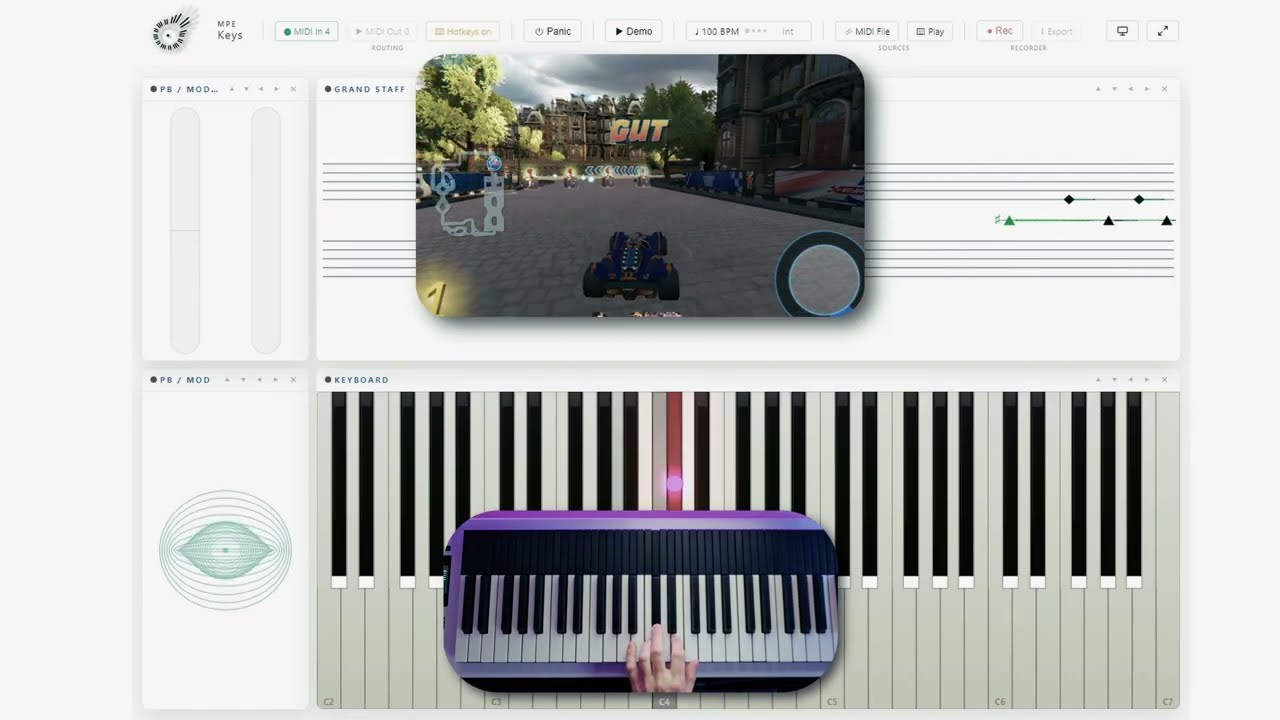Toggle the Hotkeys on switch
Screen dimensions: 1280x720
[x=463, y=31]
